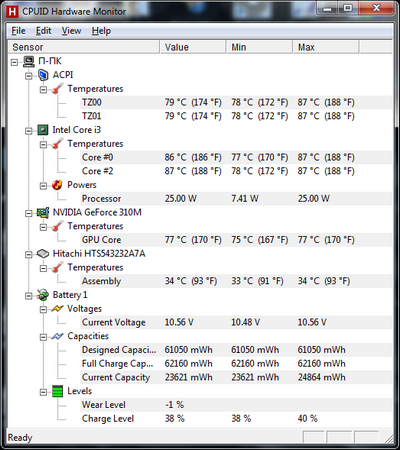The width and height of the screenshot is (400, 450).
Task: Click thermometer icon under ACPI Temperatures
Action: tap(57, 89)
